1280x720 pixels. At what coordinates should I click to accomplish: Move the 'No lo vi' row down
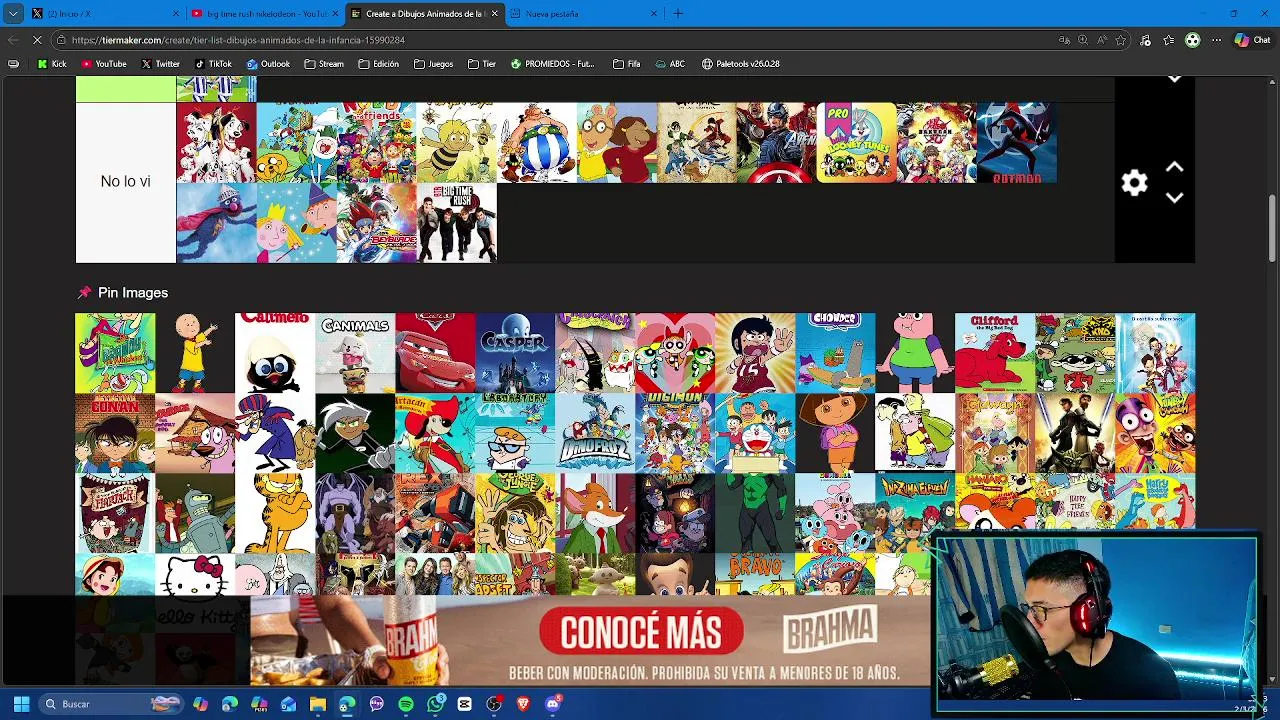[x=1175, y=198]
